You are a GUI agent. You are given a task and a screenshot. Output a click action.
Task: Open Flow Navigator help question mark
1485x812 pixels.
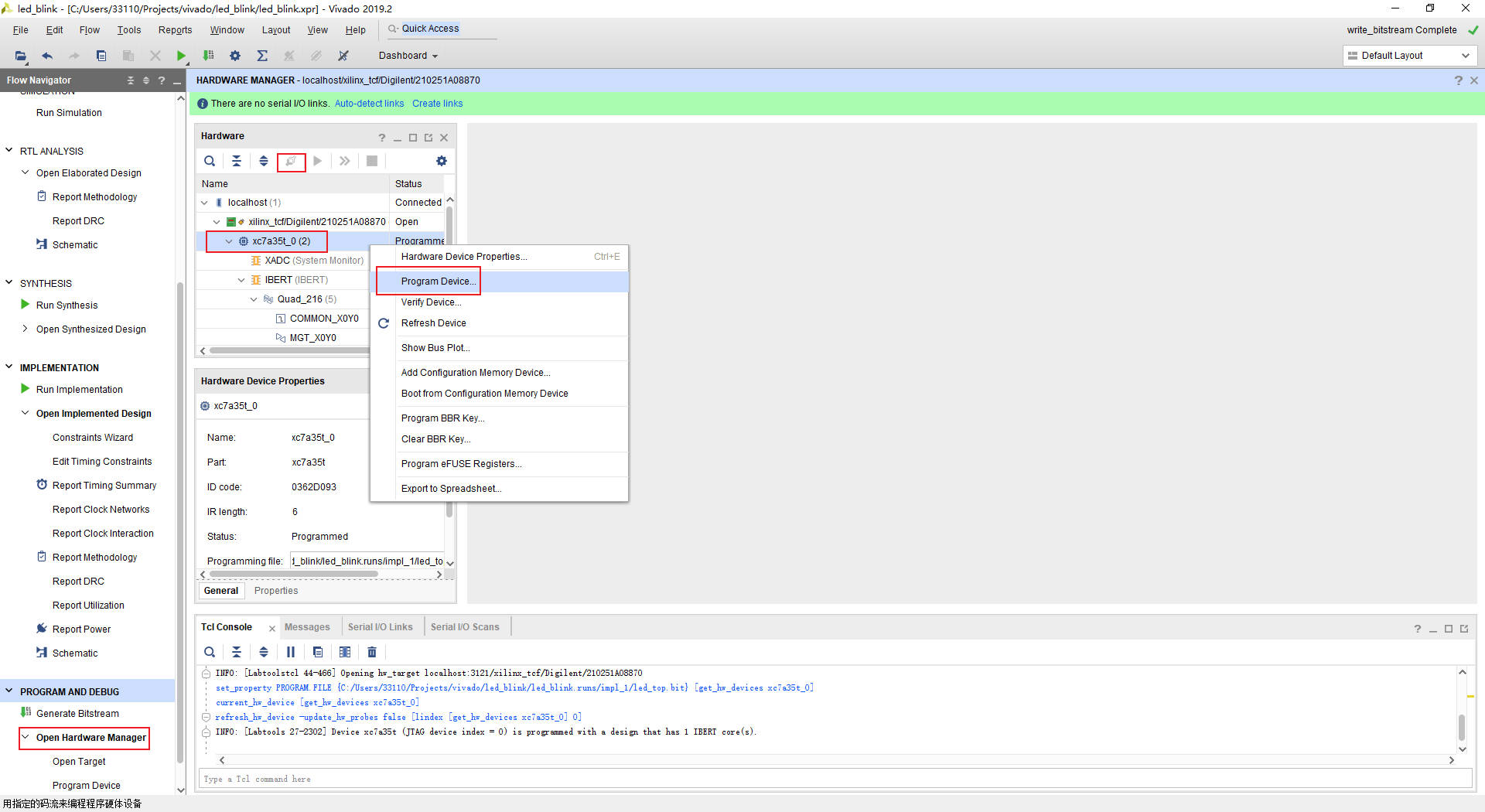pyautogui.click(x=162, y=80)
